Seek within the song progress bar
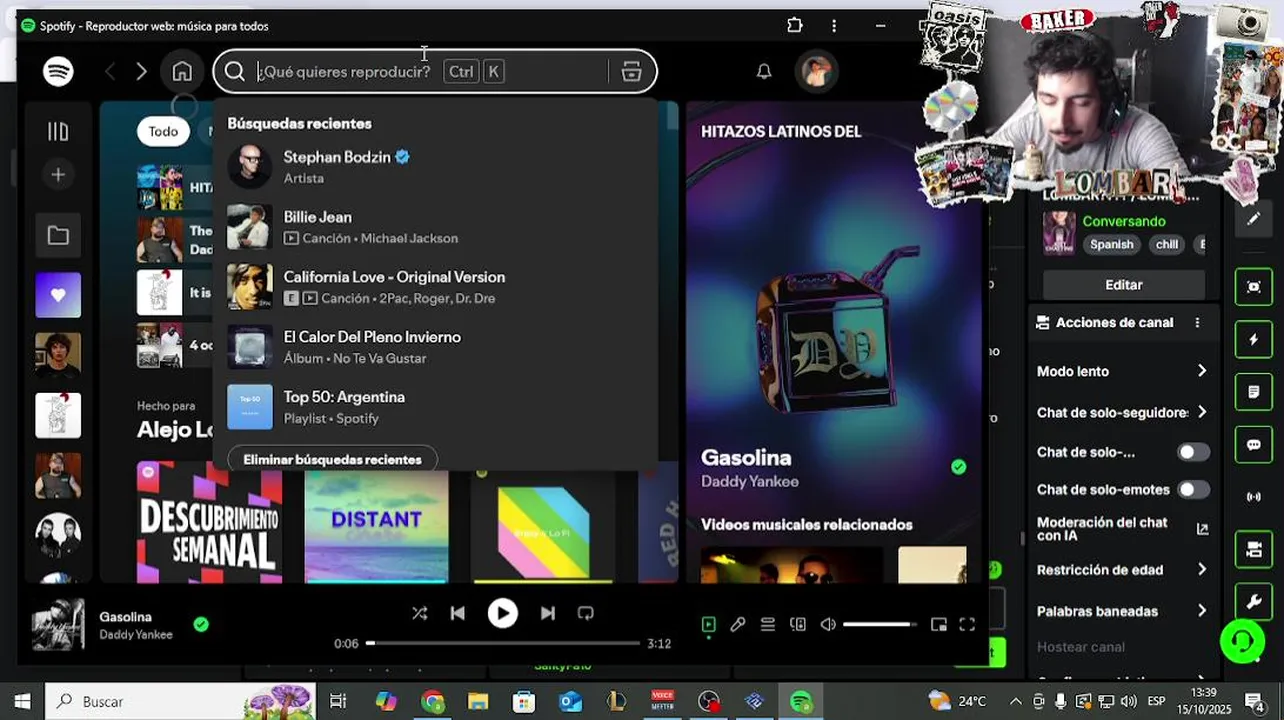The height and width of the screenshot is (720, 1284). pos(503,644)
